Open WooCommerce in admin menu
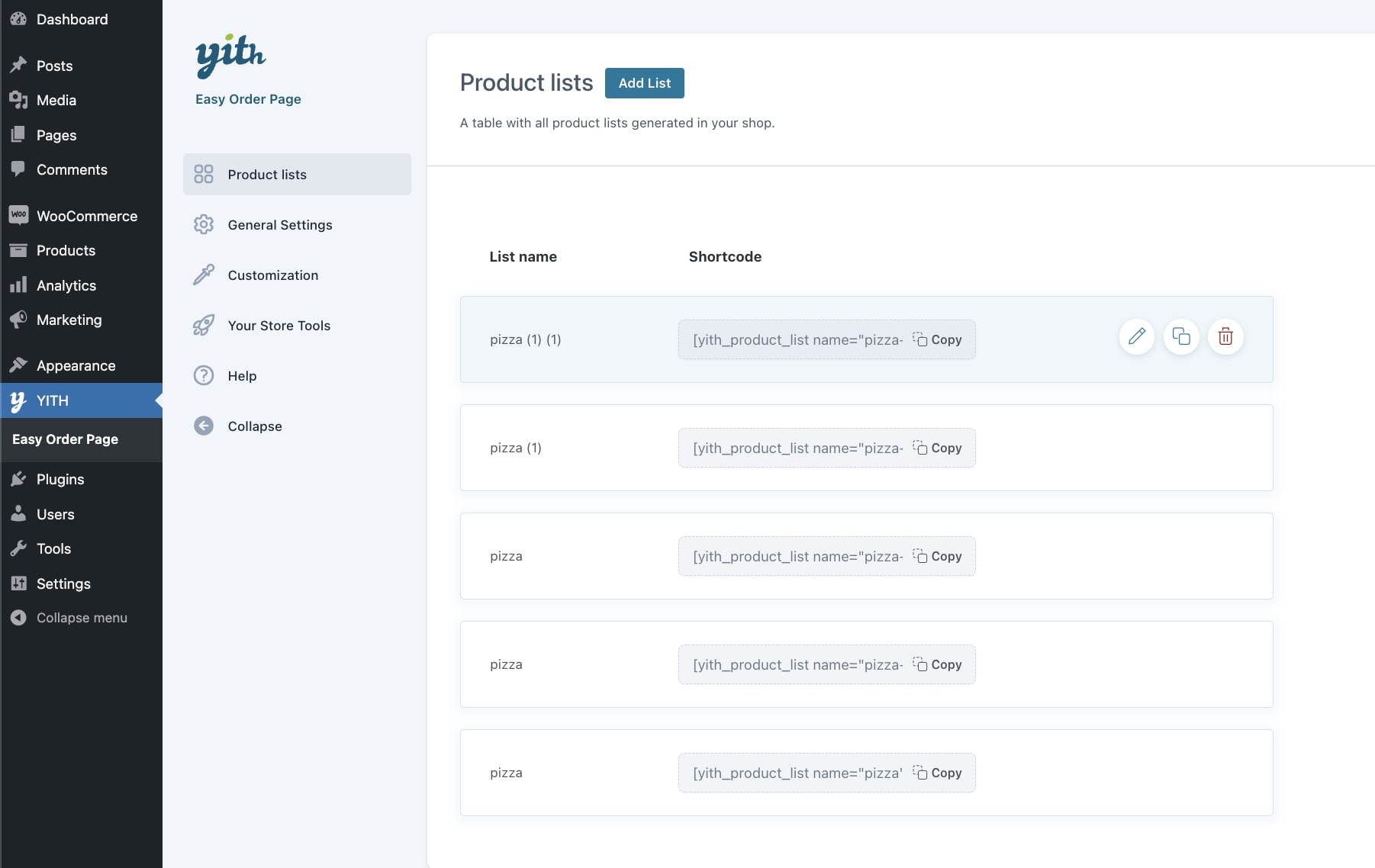This screenshot has width=1375, height=868. tap(86, 216)
